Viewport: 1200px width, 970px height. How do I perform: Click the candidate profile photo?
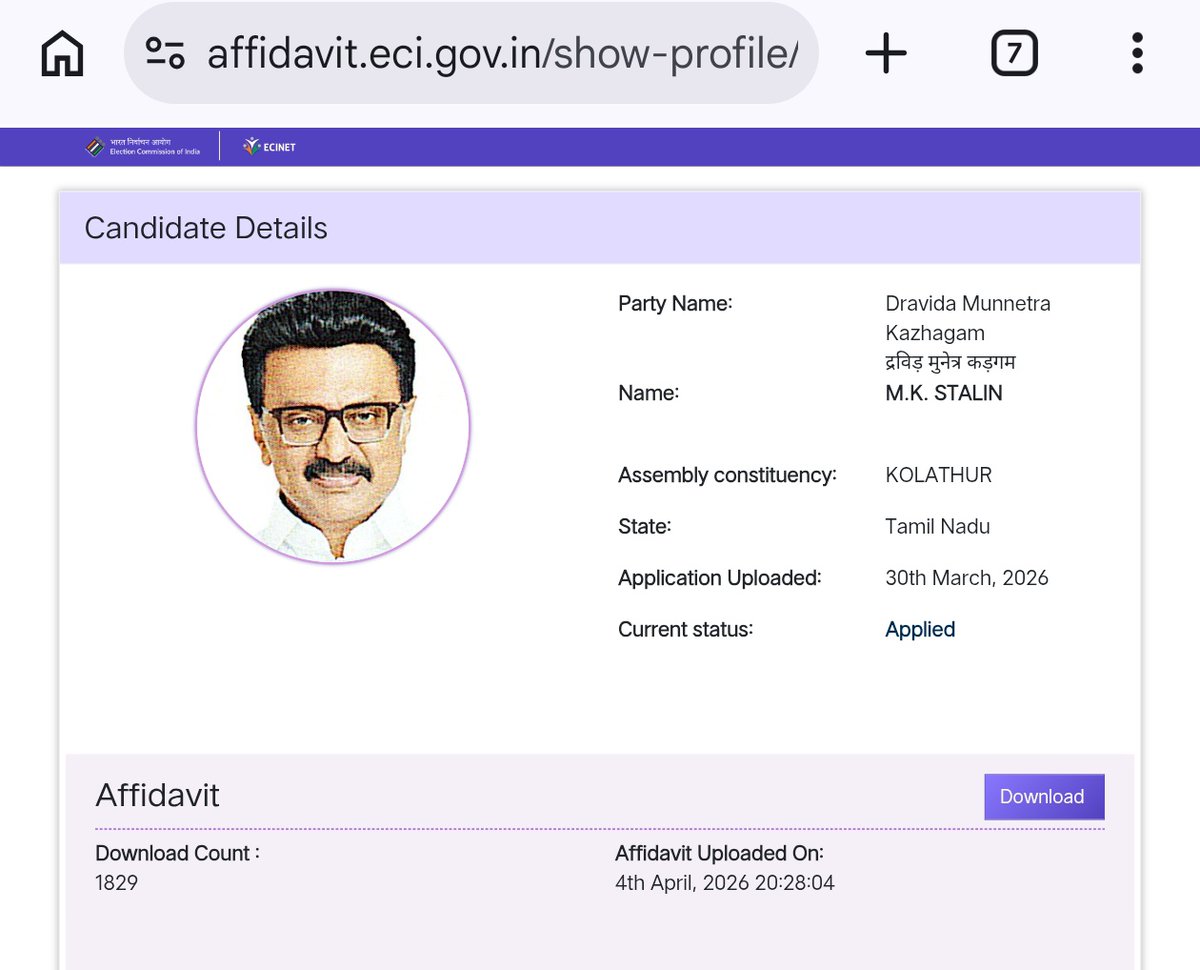pos(333,426)
